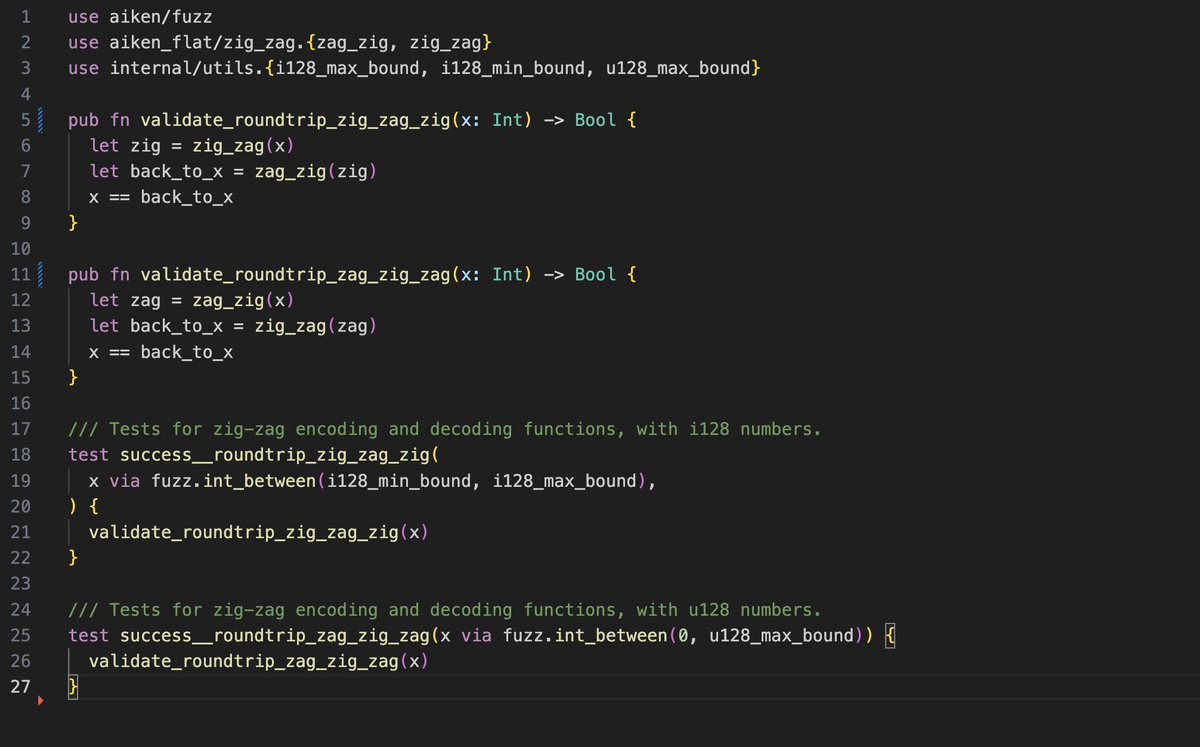Click the closing brace on line 22
This screenshot has width=1200, height=747.
coord(73,558)
